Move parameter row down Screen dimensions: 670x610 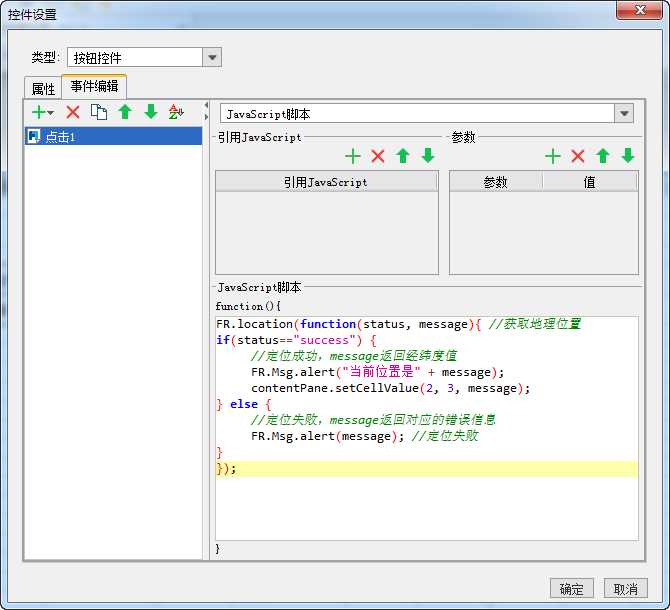[x=628, y=156]
